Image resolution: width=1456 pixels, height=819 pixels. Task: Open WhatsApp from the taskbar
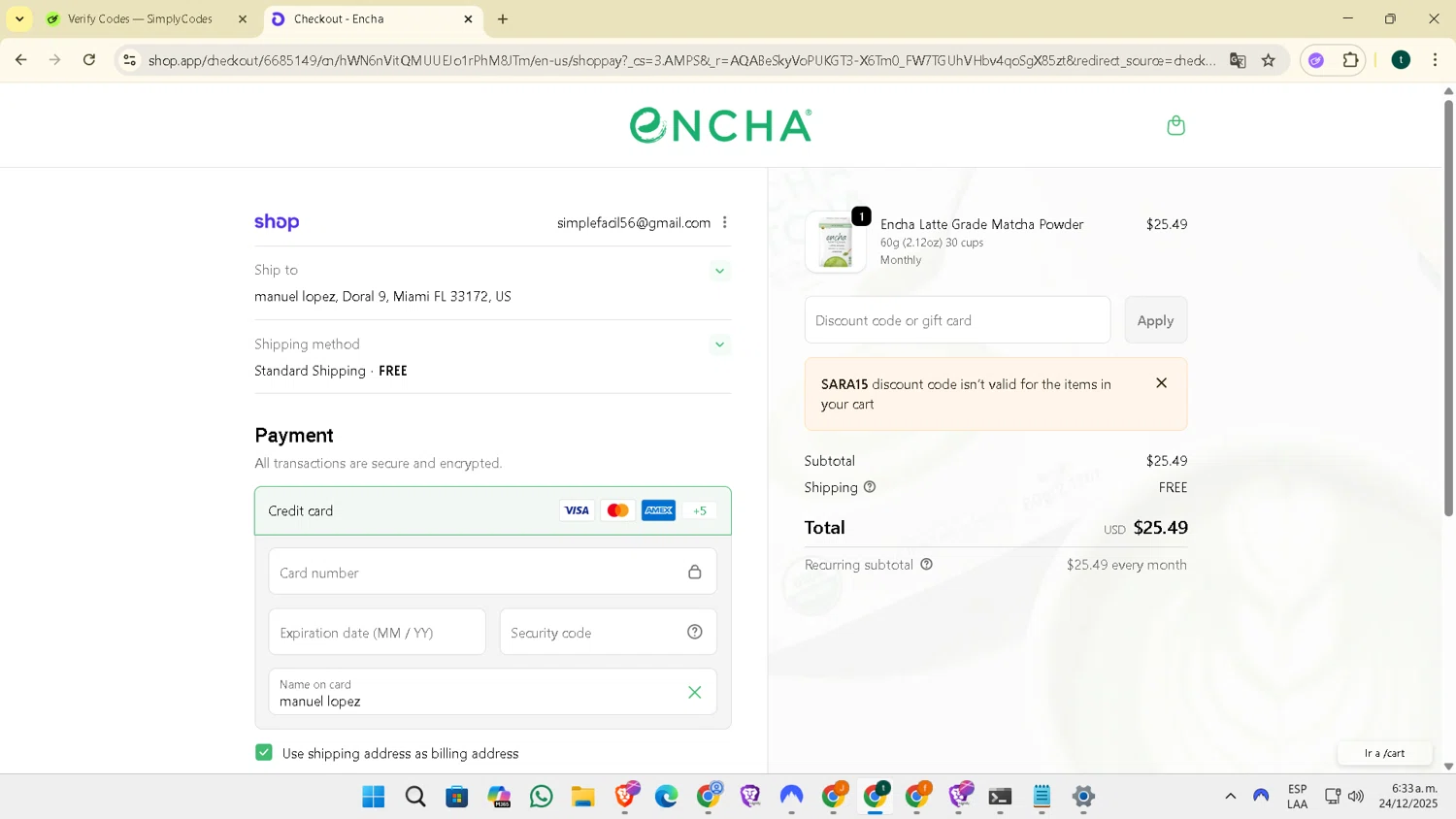point(542,797)
